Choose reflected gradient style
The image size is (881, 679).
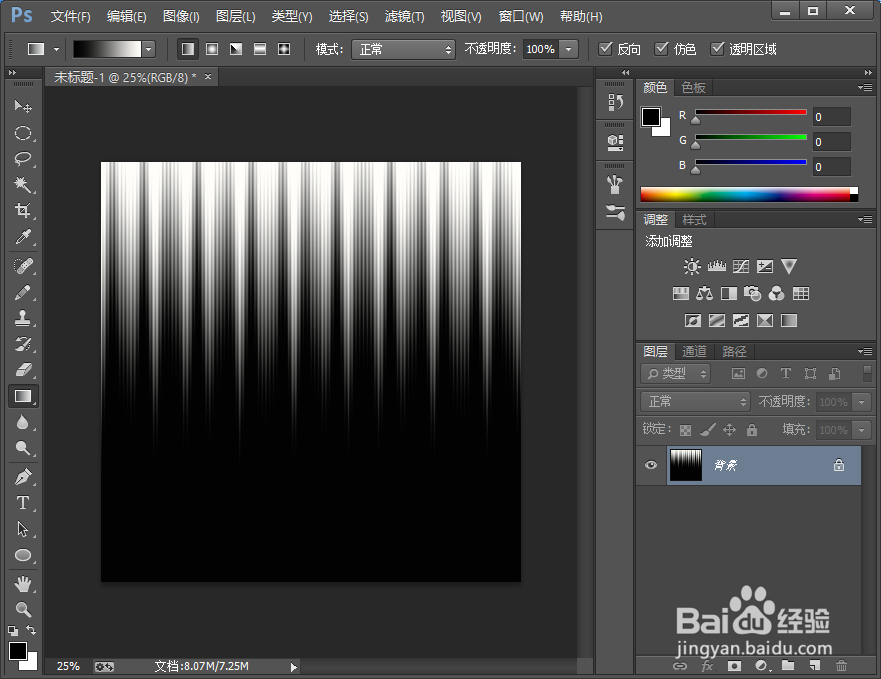260,49
